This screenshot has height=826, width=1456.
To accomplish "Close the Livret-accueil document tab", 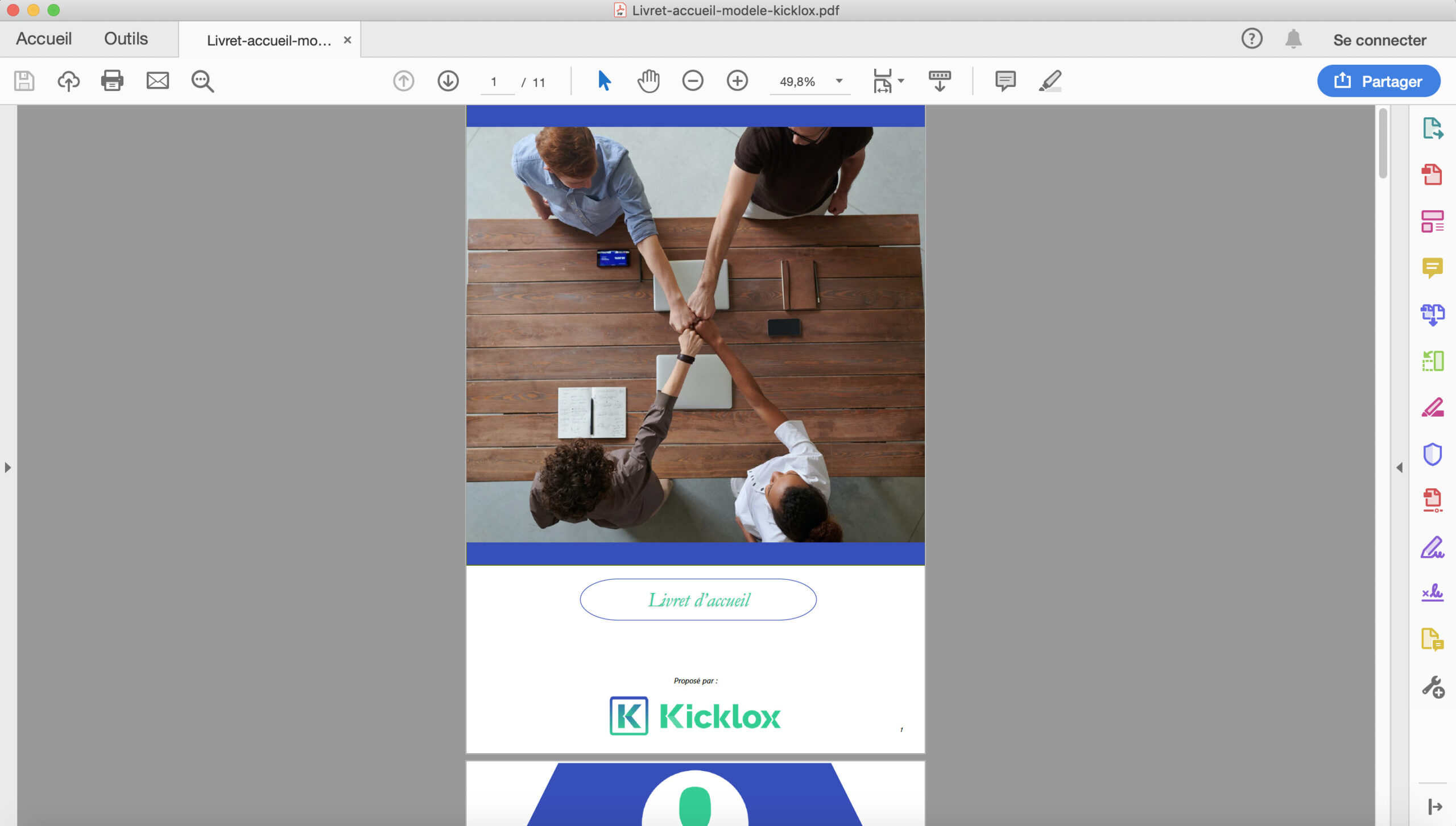I will pos(348,40).
